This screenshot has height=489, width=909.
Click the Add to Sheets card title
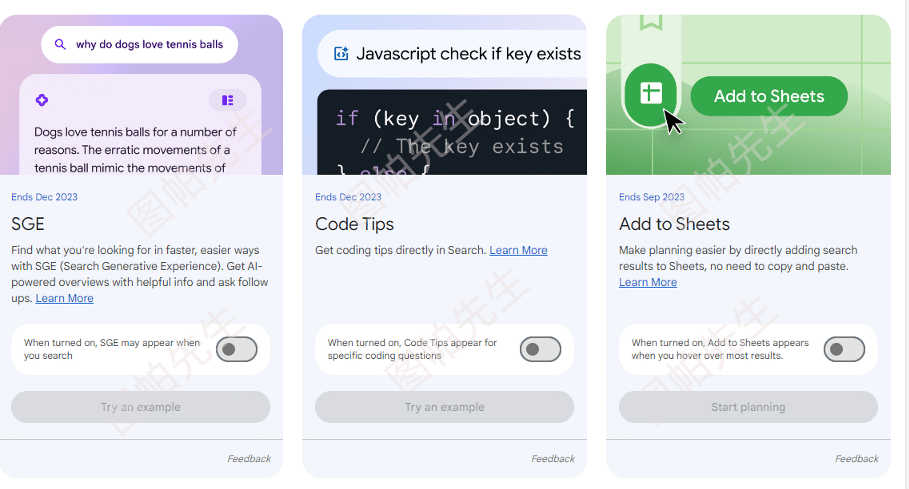click(674, 224)
